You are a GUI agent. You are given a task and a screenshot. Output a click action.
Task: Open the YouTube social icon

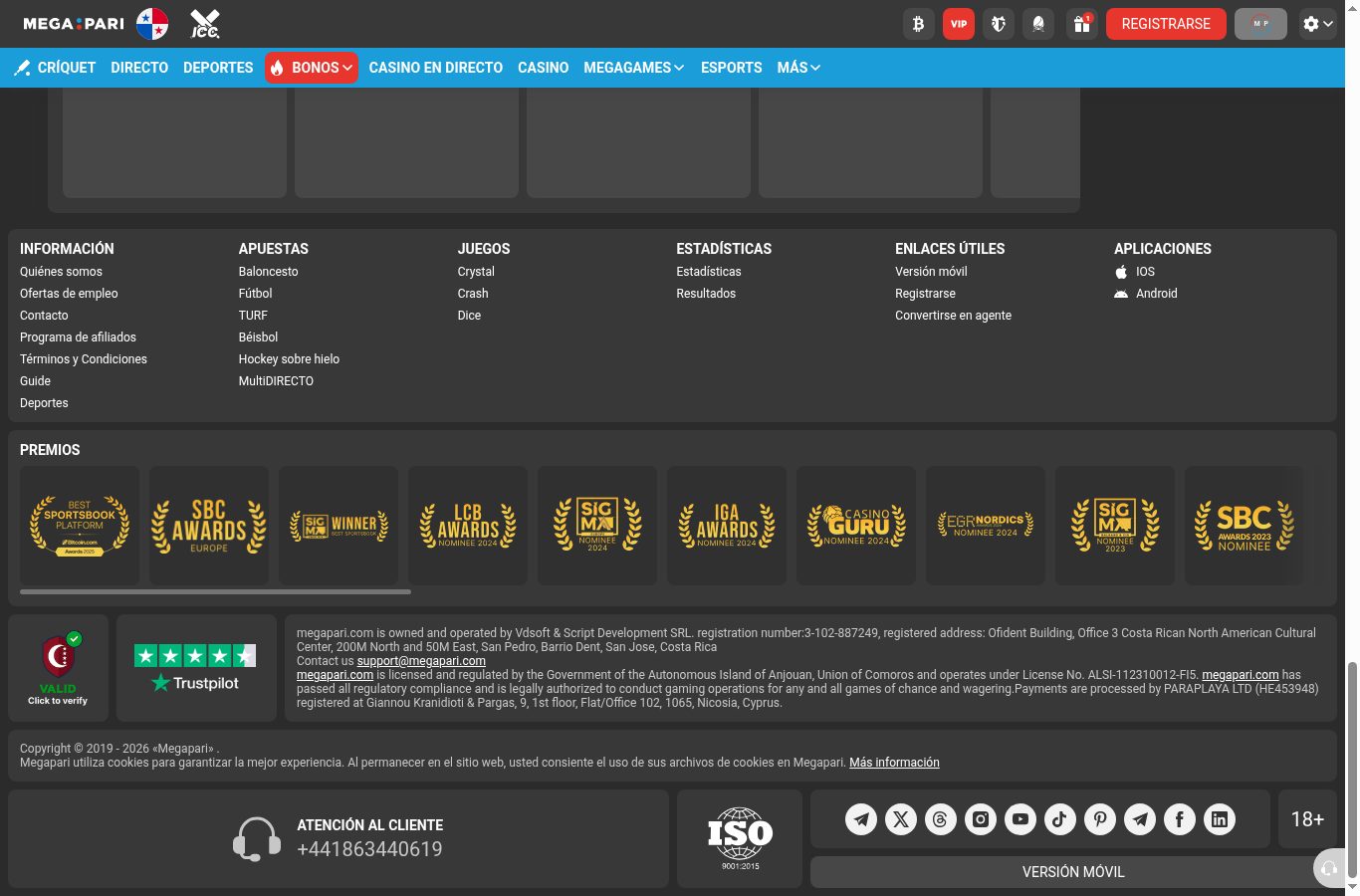point(1020,819)
